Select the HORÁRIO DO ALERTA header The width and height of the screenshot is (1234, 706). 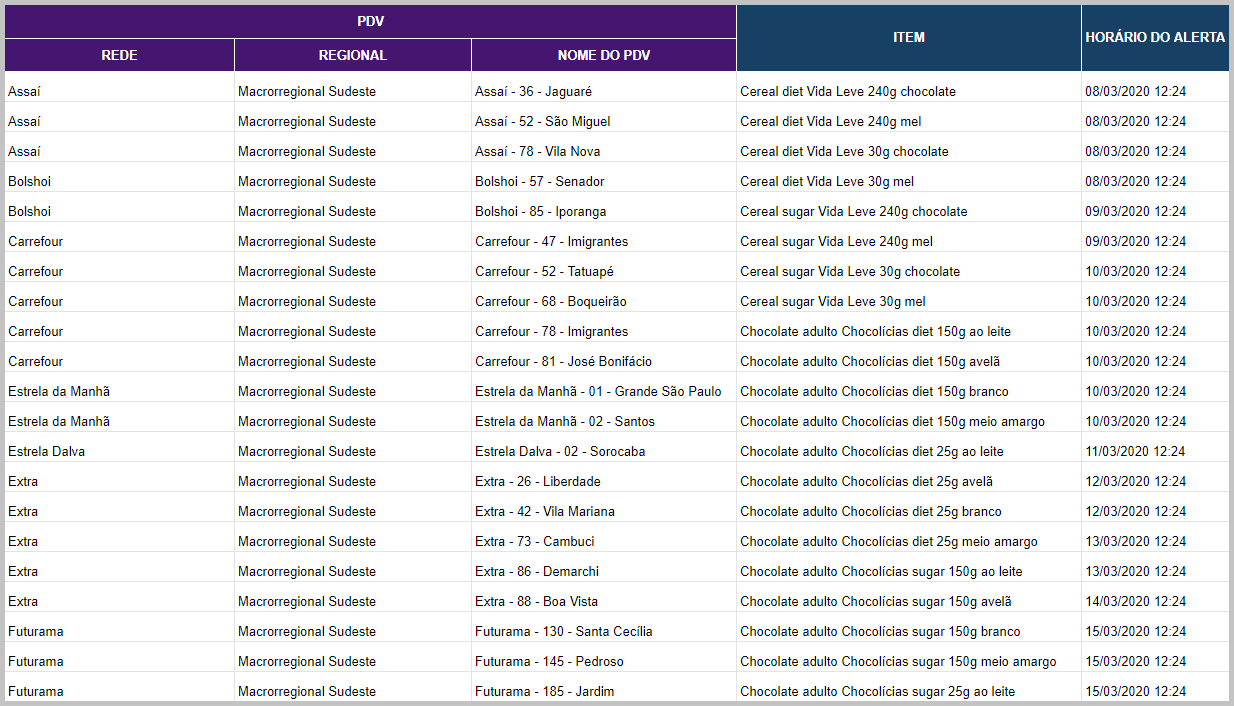[1154, 37]
